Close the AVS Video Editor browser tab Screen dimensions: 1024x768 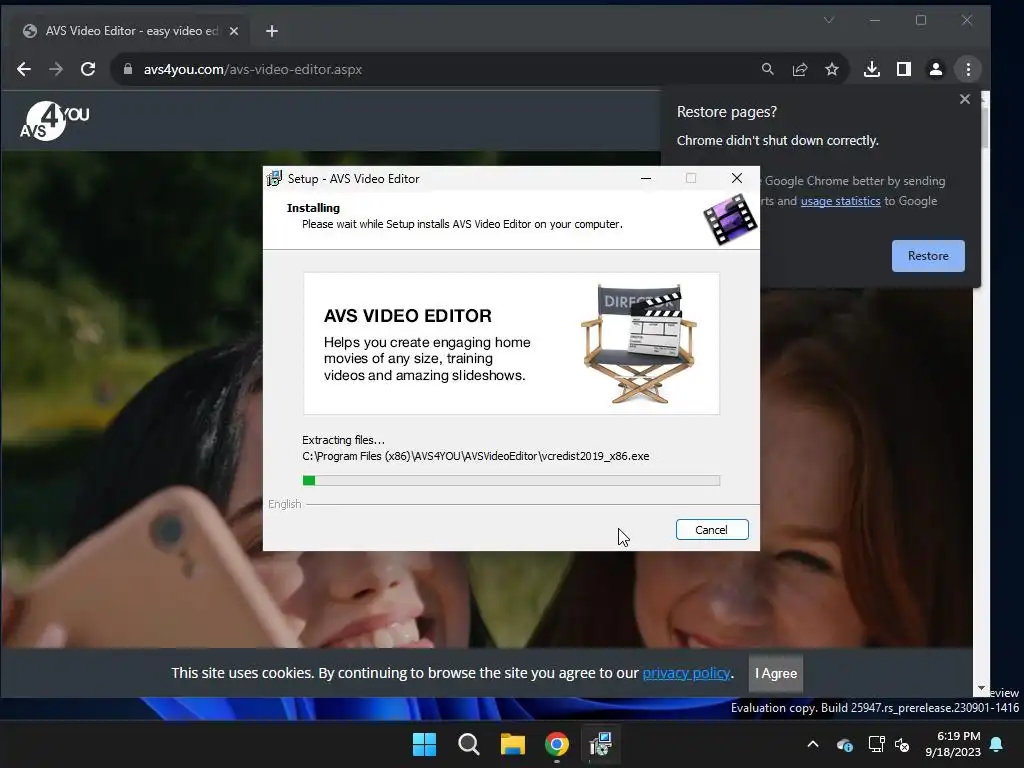click(x=234, y=31)
